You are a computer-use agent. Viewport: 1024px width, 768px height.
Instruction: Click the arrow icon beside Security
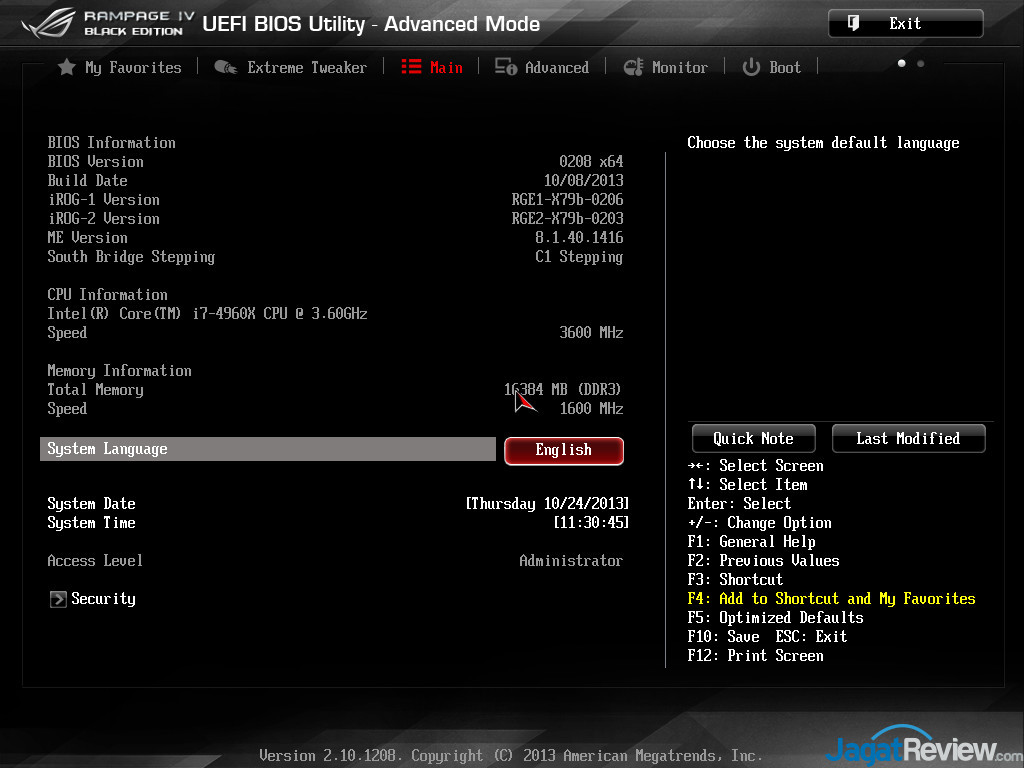click(58, 599)
